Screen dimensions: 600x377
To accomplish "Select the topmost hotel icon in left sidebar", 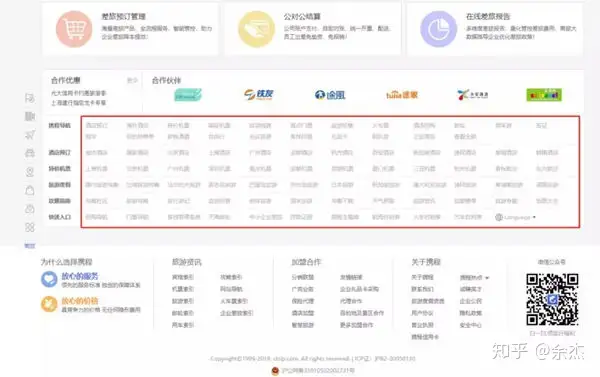I will [30, 98].
